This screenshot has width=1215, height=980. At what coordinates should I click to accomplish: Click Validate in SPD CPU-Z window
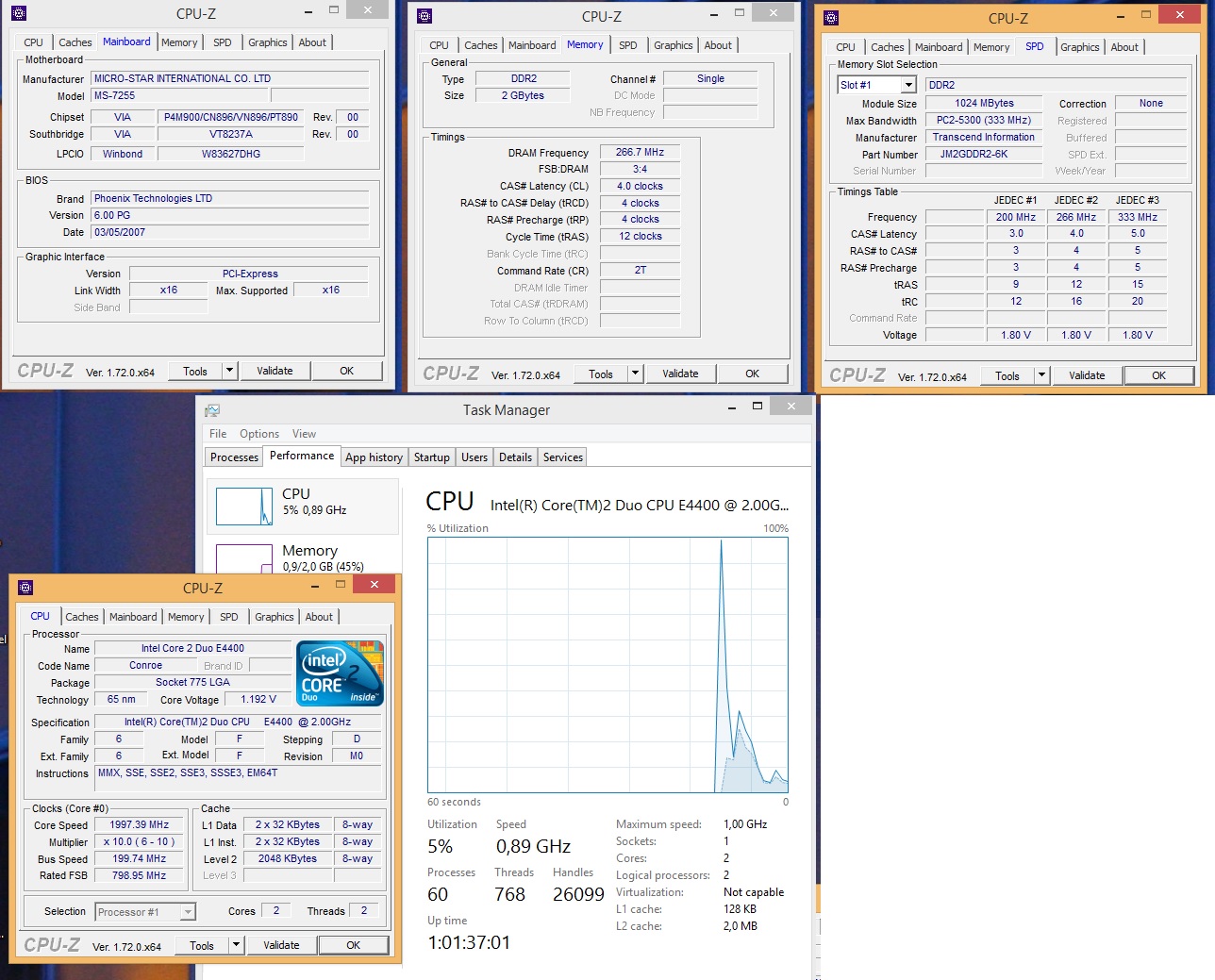[1087, 375]
